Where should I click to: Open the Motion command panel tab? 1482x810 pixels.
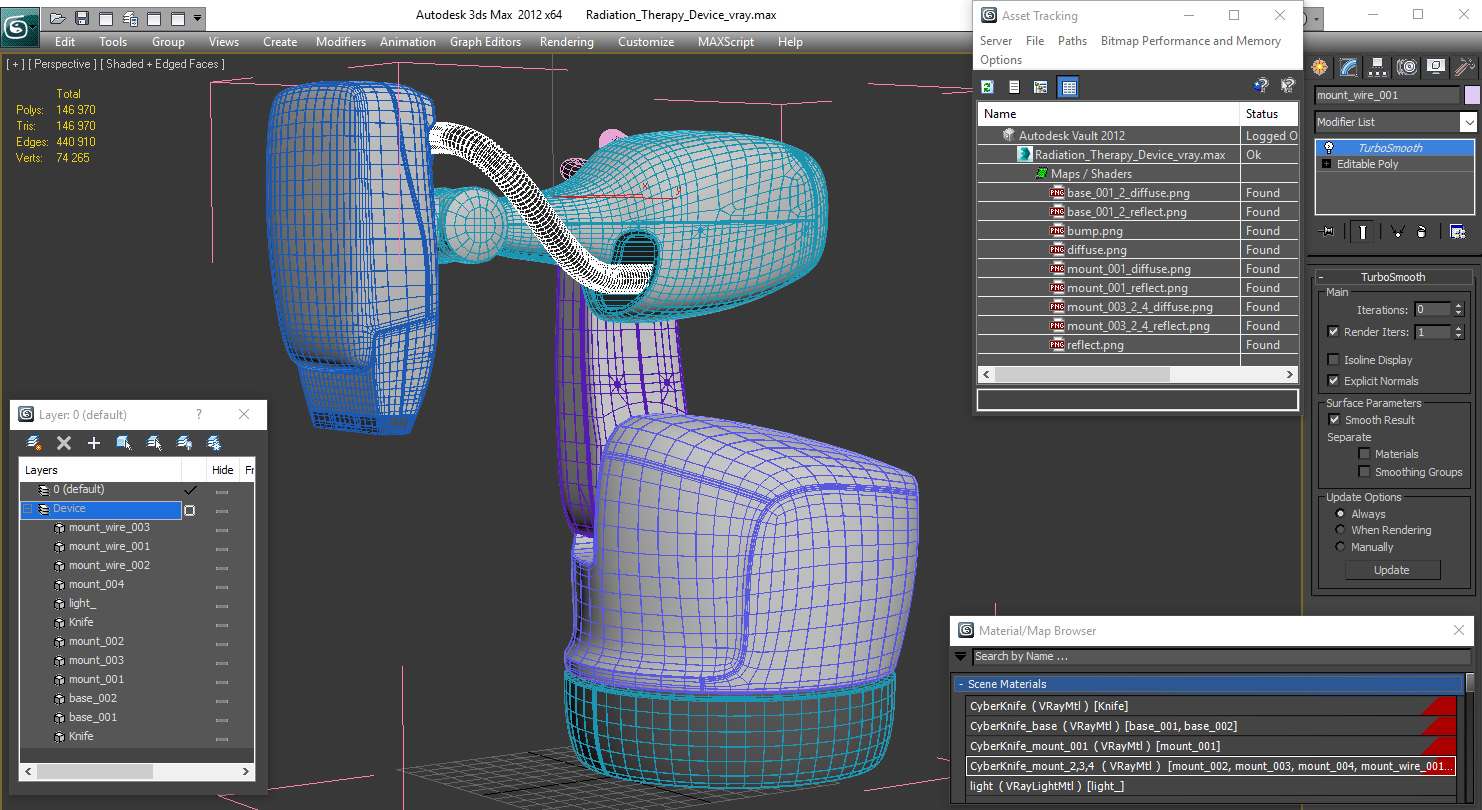click(1407, 67)
